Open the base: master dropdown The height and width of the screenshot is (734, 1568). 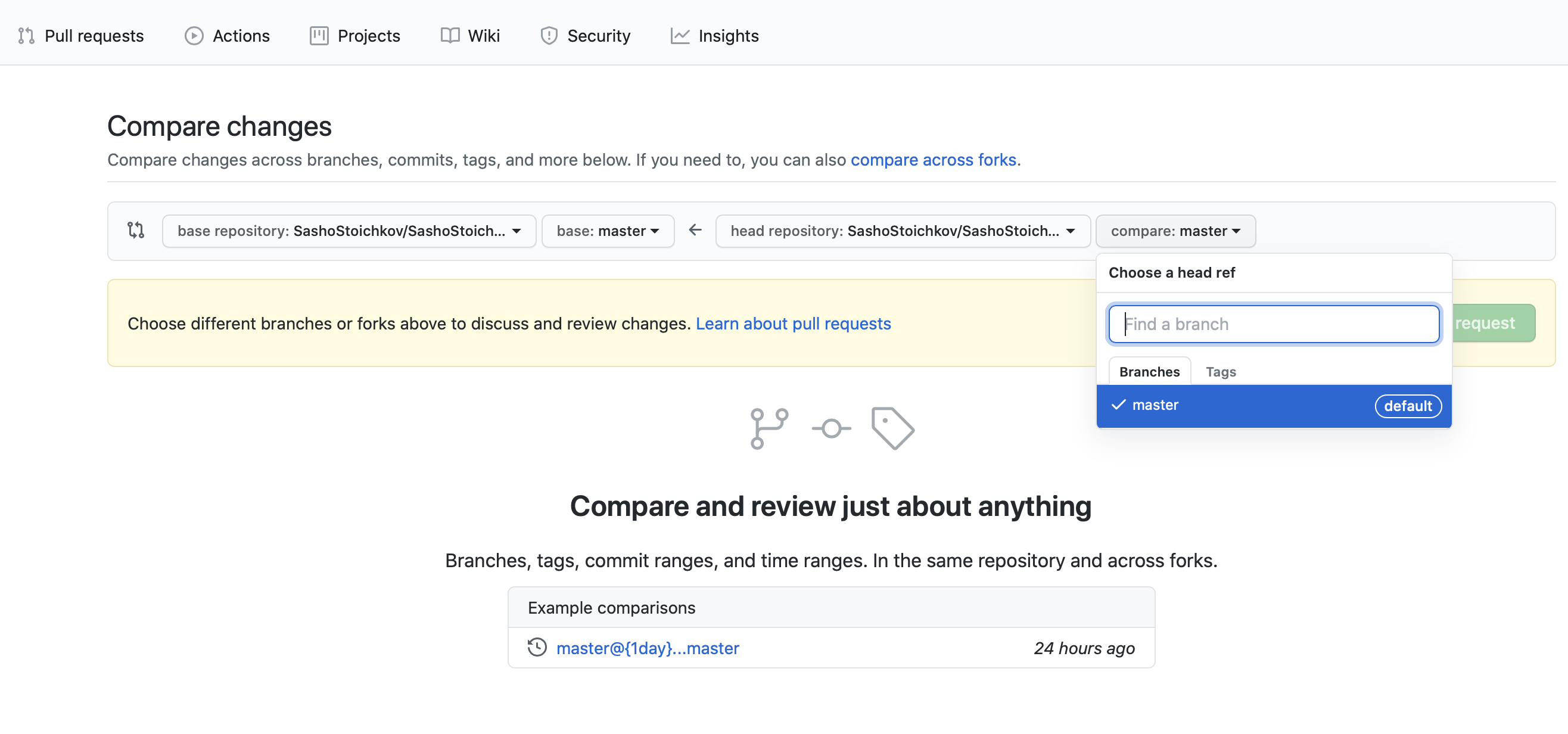point(608,231)
